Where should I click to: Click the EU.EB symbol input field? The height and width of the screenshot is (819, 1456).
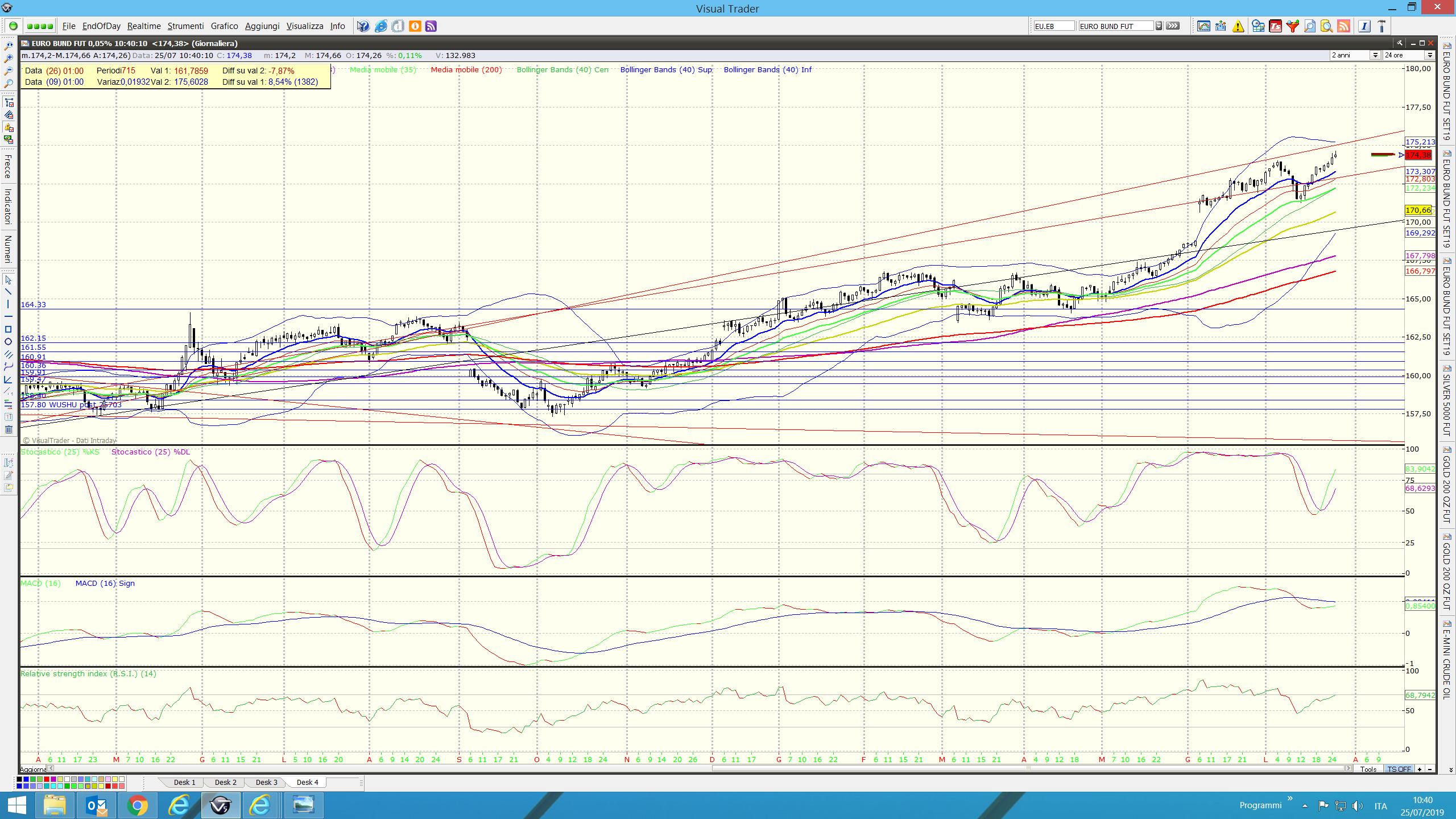coord(1054,26)
